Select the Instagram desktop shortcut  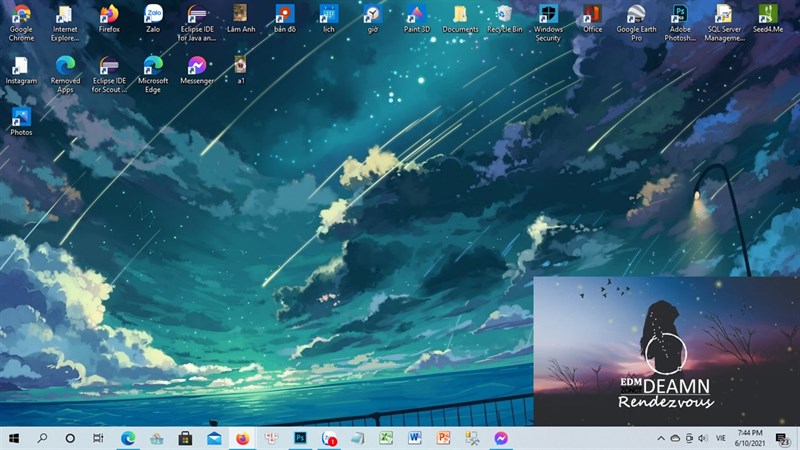(21, 70)
